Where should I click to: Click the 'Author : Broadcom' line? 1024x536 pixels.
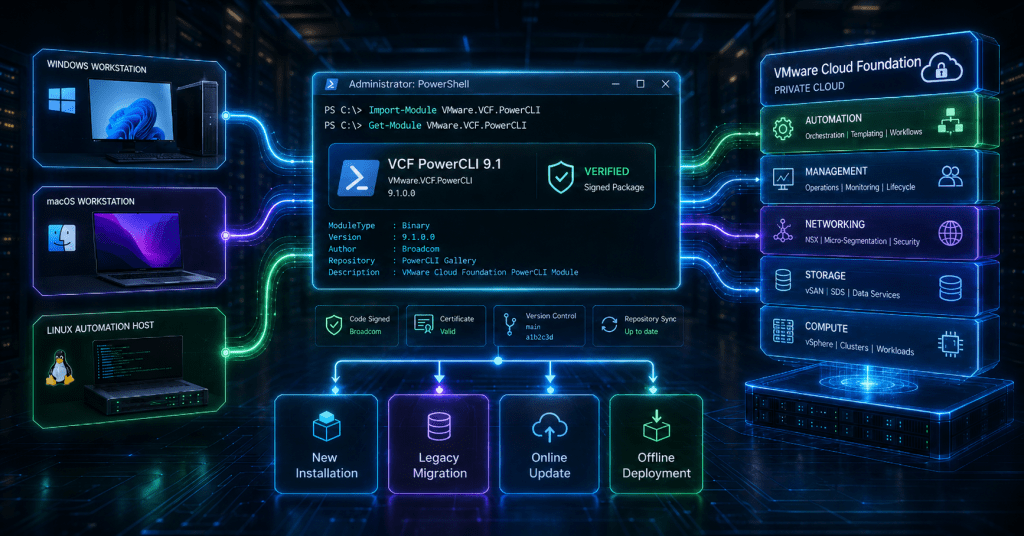[x=384, y=249]
